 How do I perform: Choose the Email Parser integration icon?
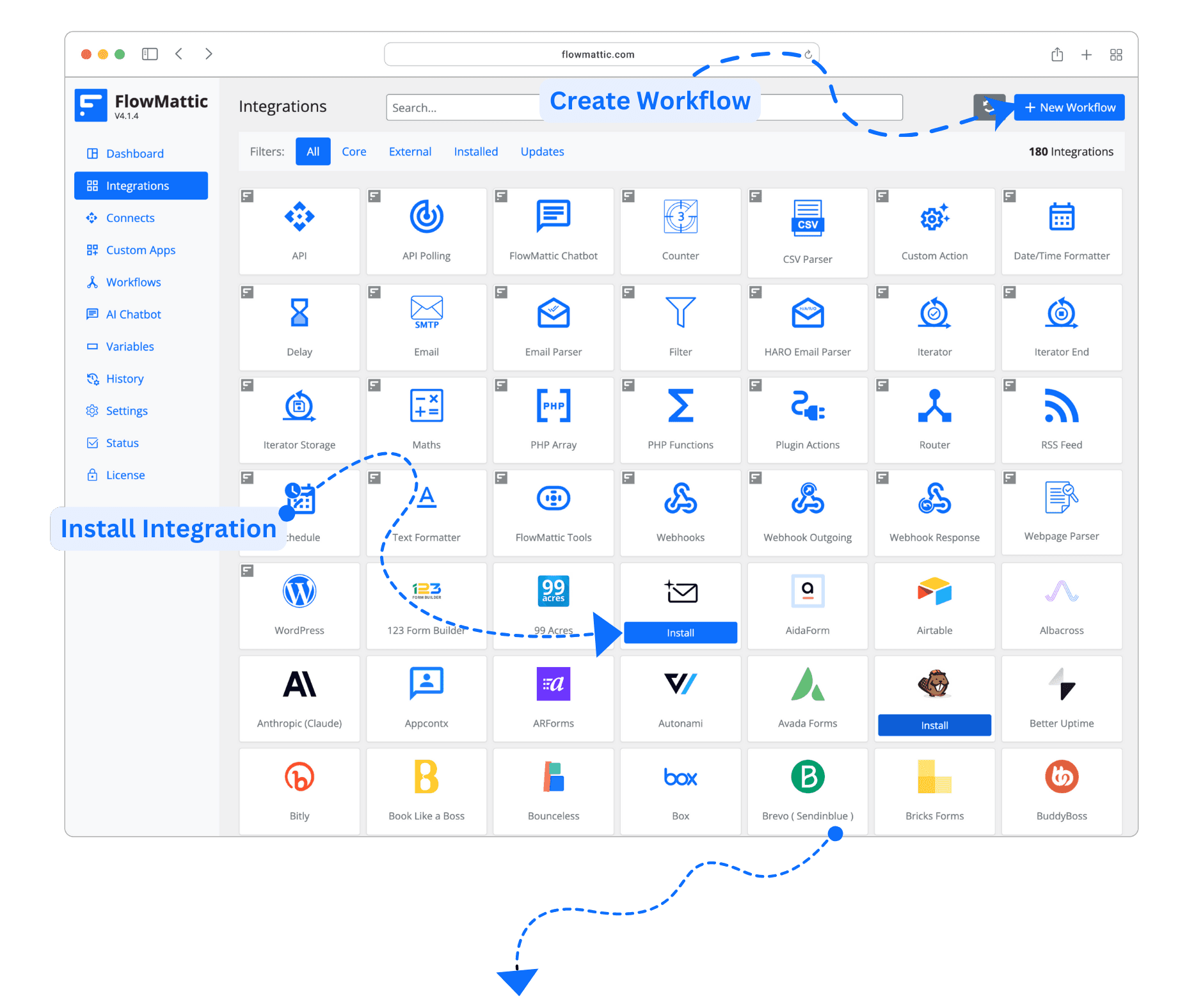554,313
